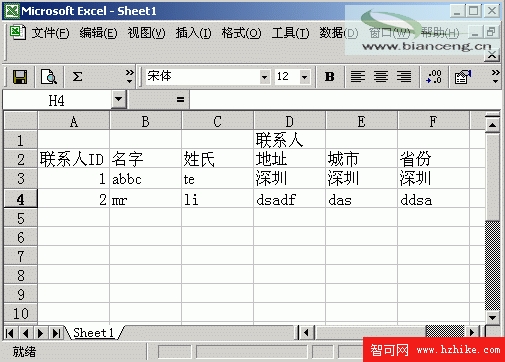Go to the next sheet tab arrow
Screen dimensions: 505x362
click(41, 333)
